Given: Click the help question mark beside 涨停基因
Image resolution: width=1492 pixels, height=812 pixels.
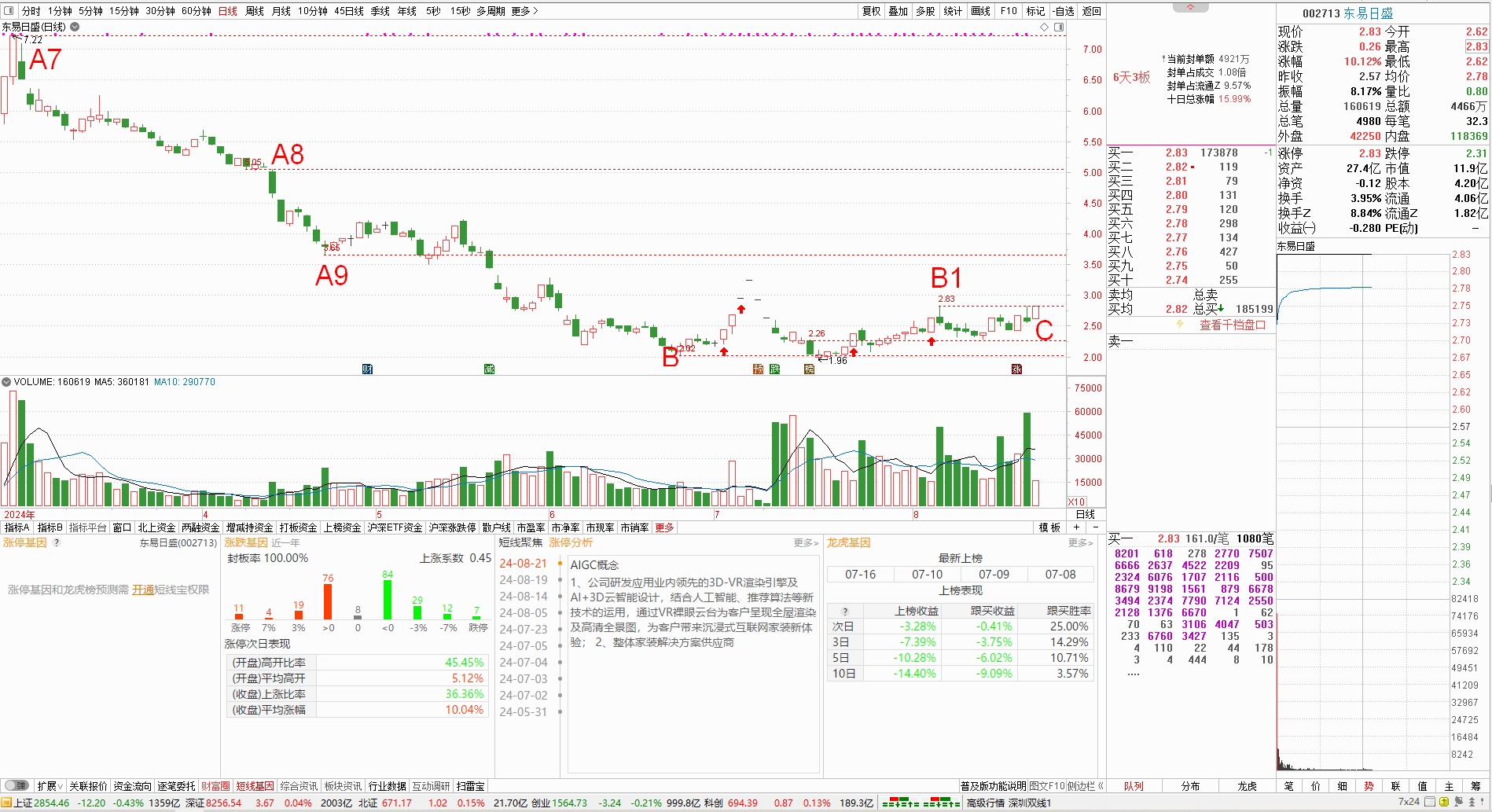Looking at the screenshot, I should tap(57, 542).
